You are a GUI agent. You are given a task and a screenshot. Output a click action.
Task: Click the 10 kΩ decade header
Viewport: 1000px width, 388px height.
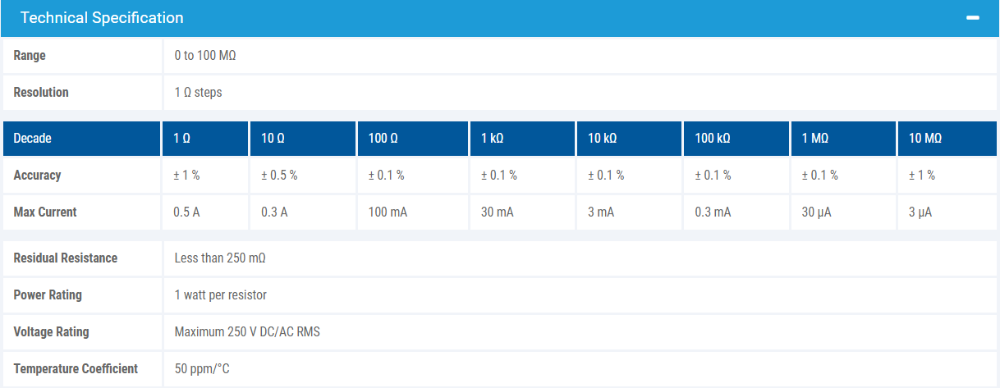pos(629,138)
